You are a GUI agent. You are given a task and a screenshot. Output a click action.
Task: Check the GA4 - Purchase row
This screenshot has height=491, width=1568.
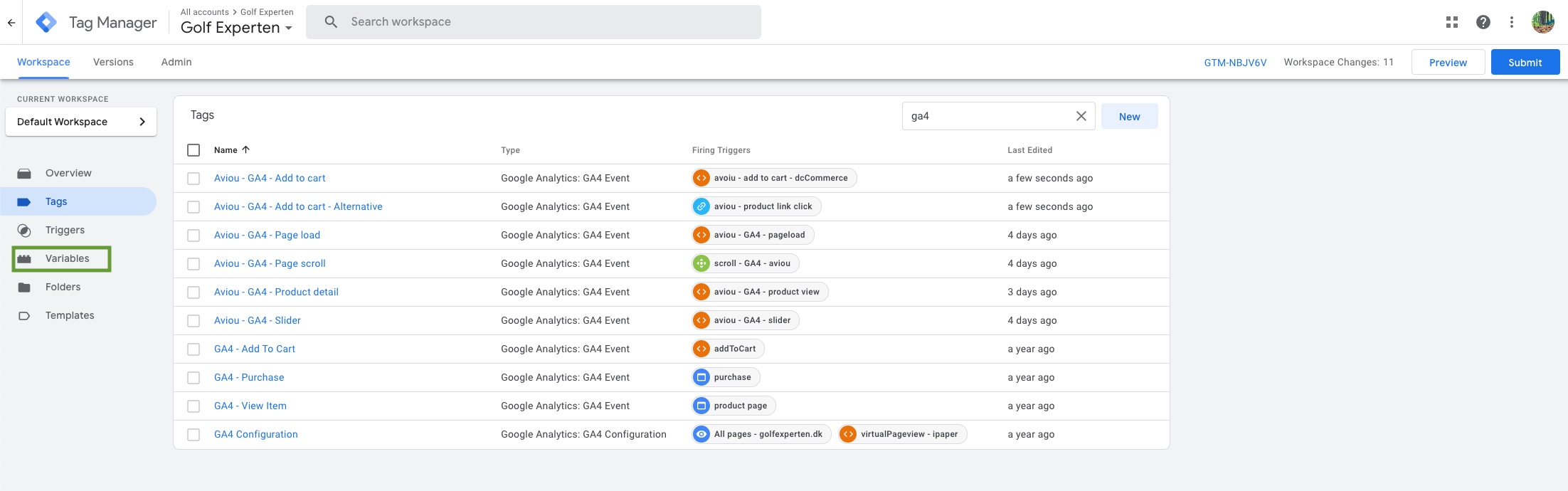tap(194, 378)
